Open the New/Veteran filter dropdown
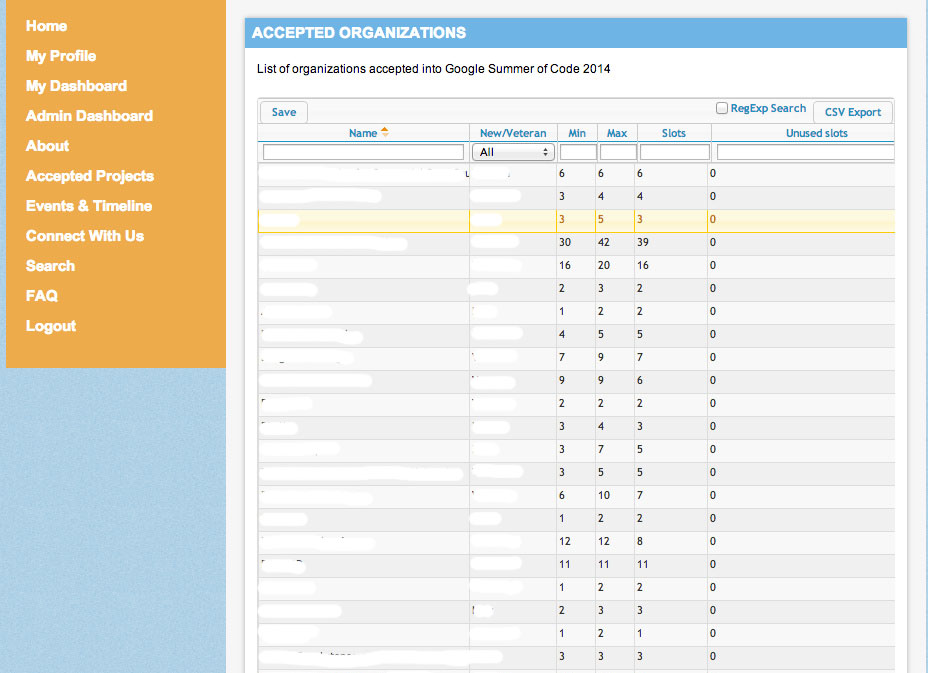 click(x=513, y=152)
